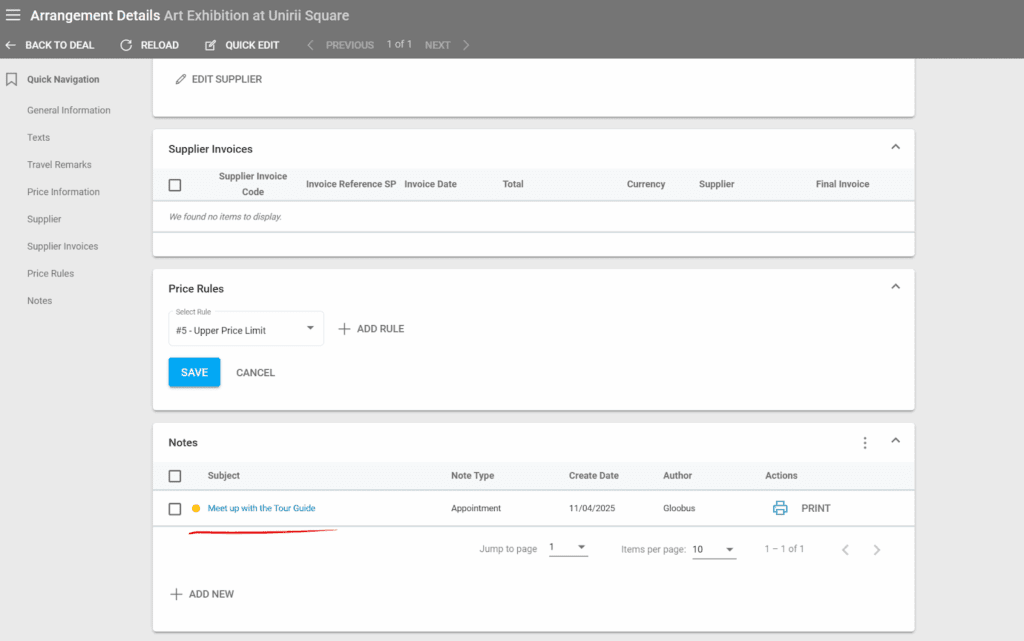Click the plus icon beside Add Rule

tap(344, 329)
